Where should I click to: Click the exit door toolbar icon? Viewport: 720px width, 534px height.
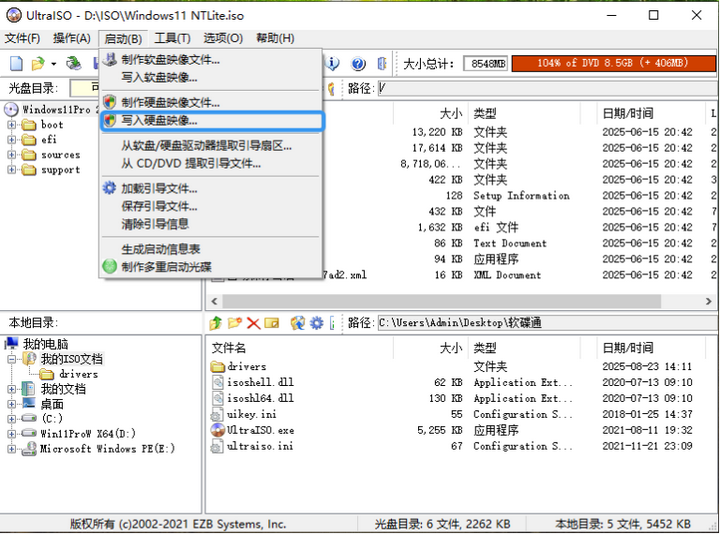click(382, 63)
